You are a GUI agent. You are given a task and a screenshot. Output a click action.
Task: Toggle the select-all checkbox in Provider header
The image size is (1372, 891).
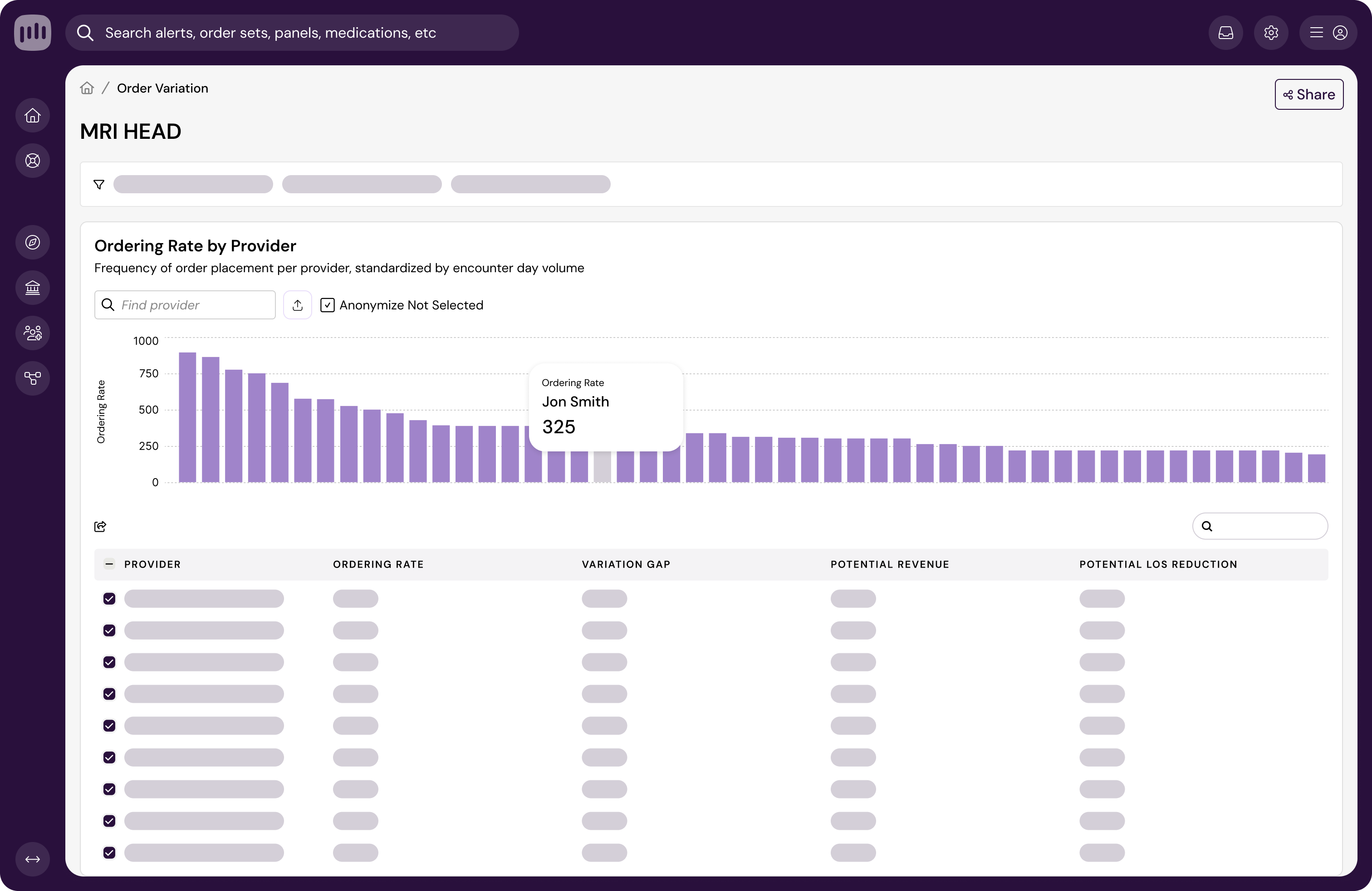coord(109,564)
